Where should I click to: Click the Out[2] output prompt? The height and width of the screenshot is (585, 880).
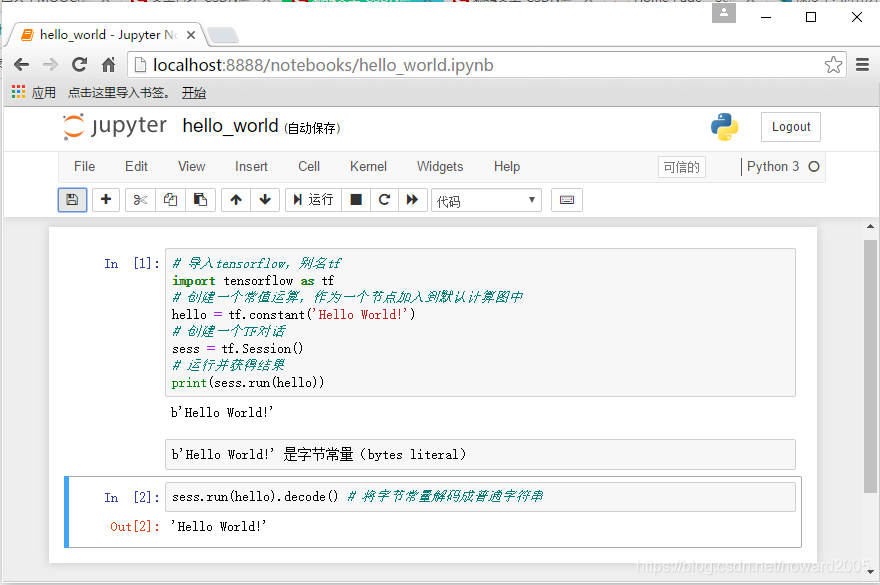[135, 527]
